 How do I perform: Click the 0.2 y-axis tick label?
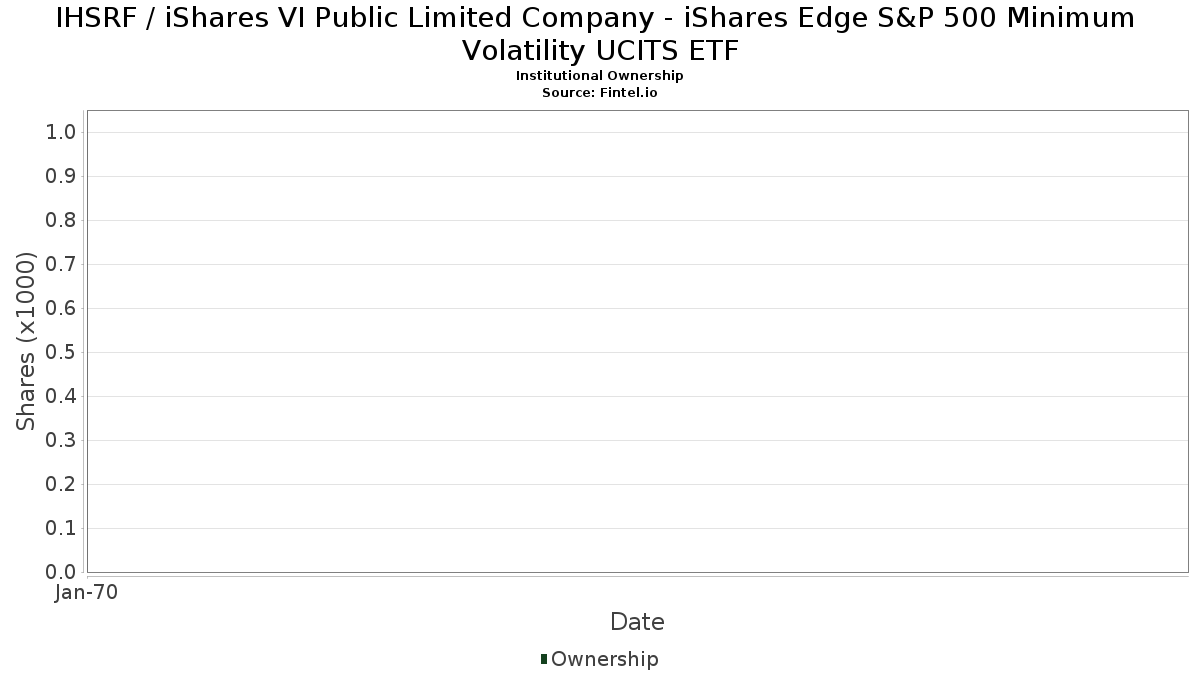(x=62, y=485)
